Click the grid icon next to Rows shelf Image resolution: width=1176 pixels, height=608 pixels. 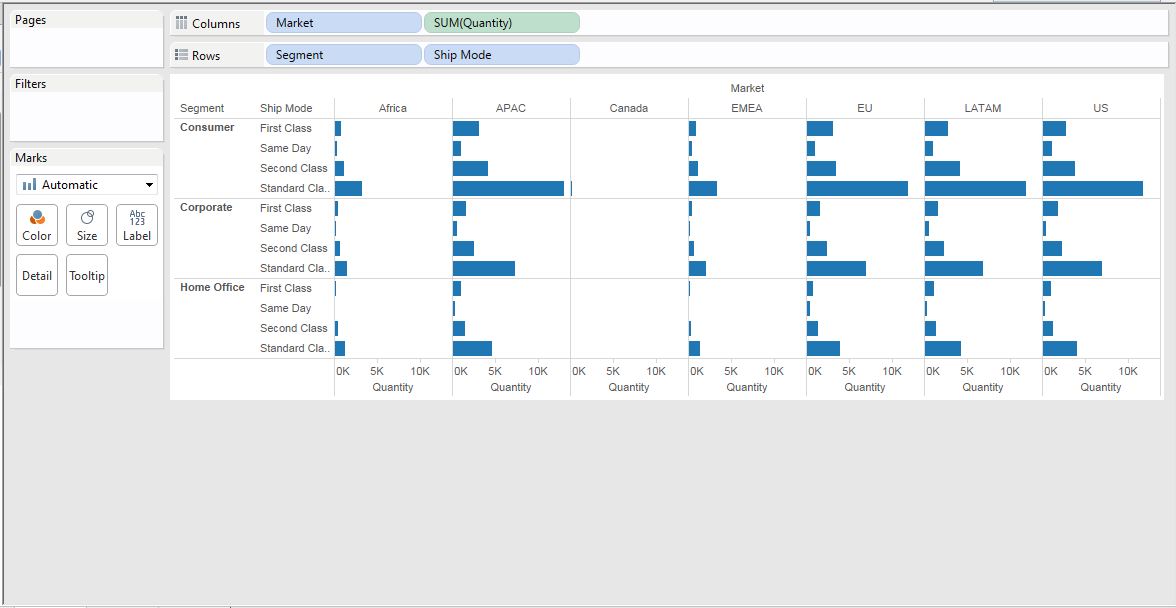[183, 55]
